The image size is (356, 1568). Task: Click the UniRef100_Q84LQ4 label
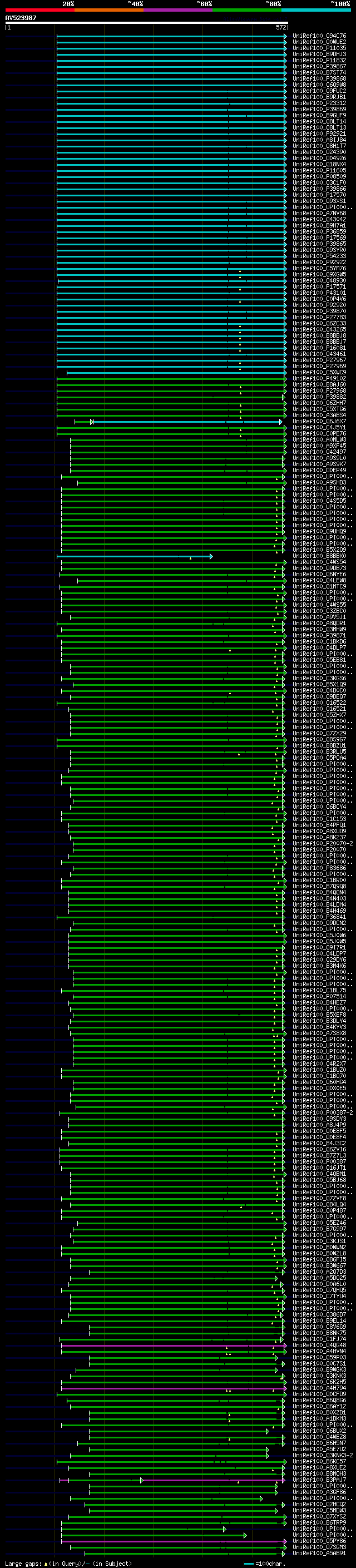pyautogui.click(x=319, y=1204)
